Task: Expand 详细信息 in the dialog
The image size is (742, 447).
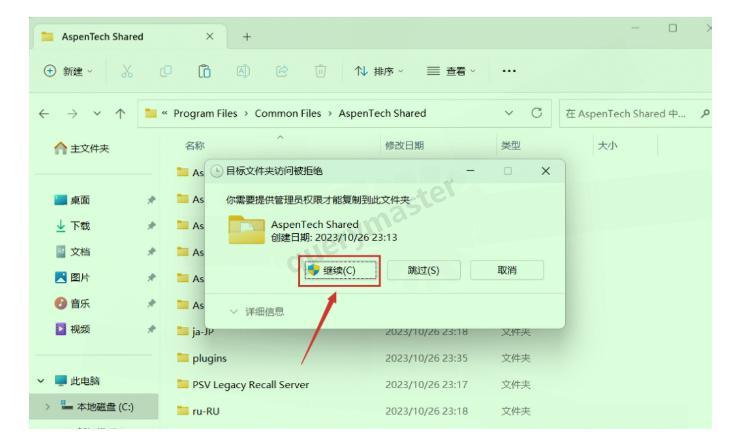Action: tap(257, 312)
